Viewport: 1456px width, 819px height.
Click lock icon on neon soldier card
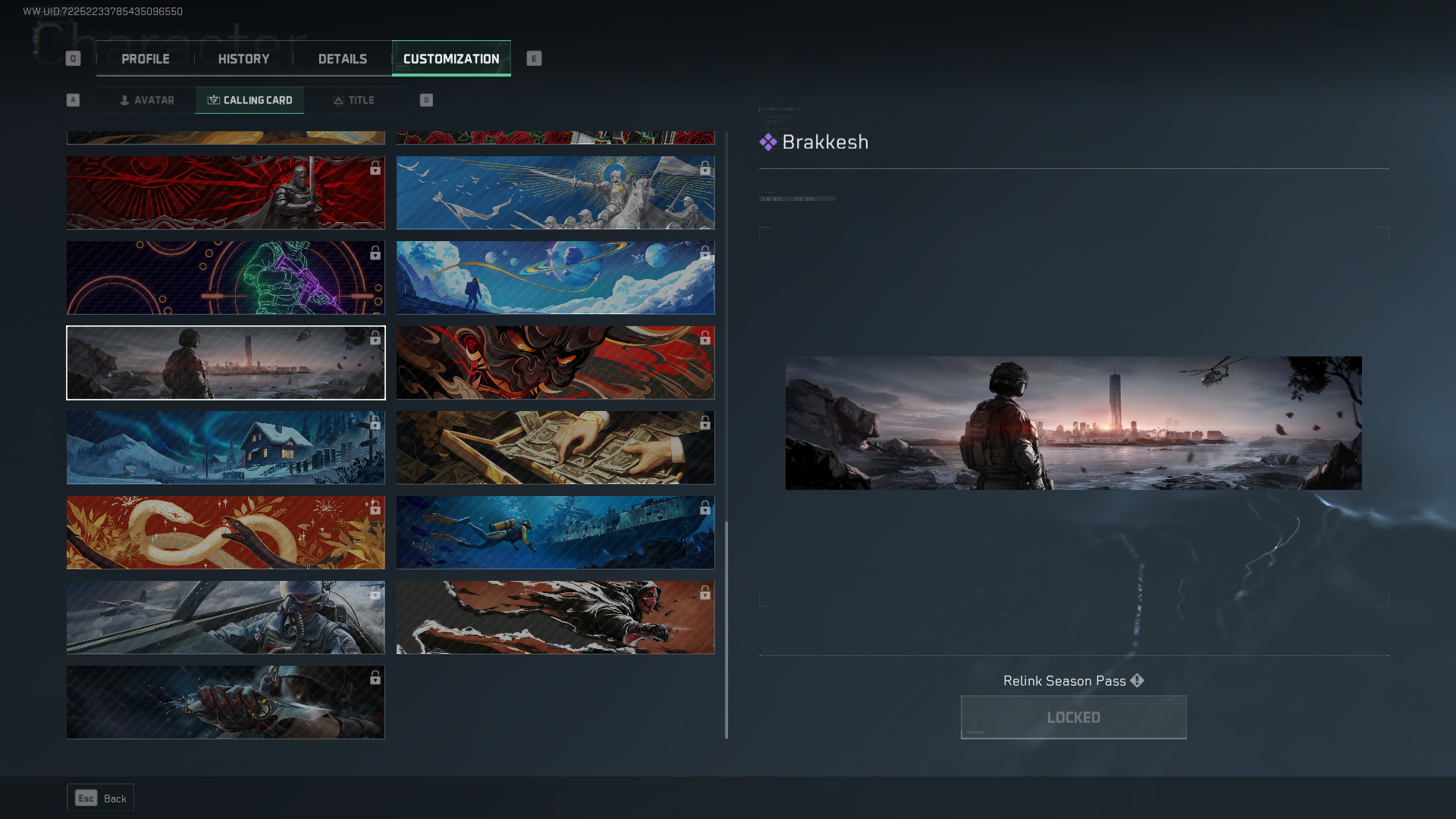point(375,253)
